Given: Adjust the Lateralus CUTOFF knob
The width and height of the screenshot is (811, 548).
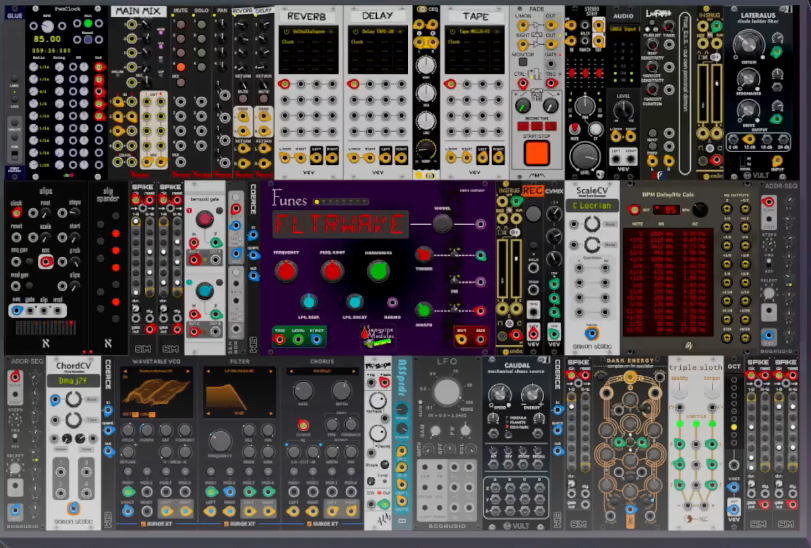Looking at the screenshot, I should click(748, 44).
